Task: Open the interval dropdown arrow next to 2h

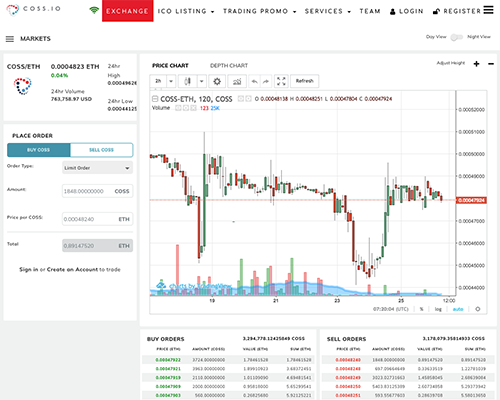Action: pyautogui.click(x=171, y=81)
